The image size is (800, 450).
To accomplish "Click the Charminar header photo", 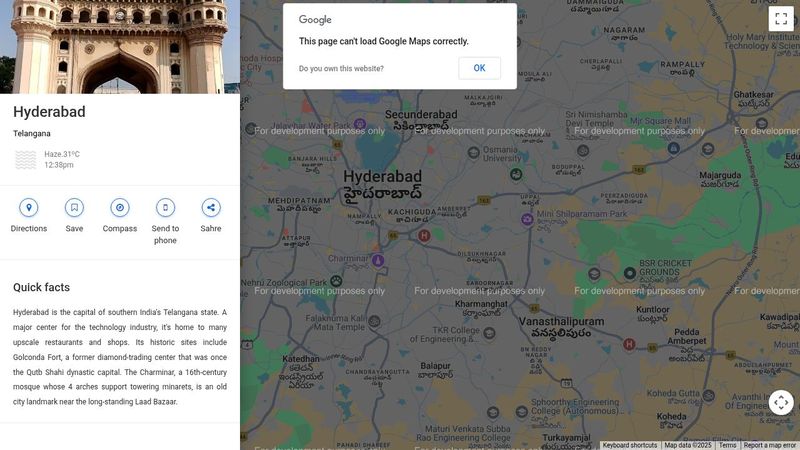I will [x=120, y=46].
